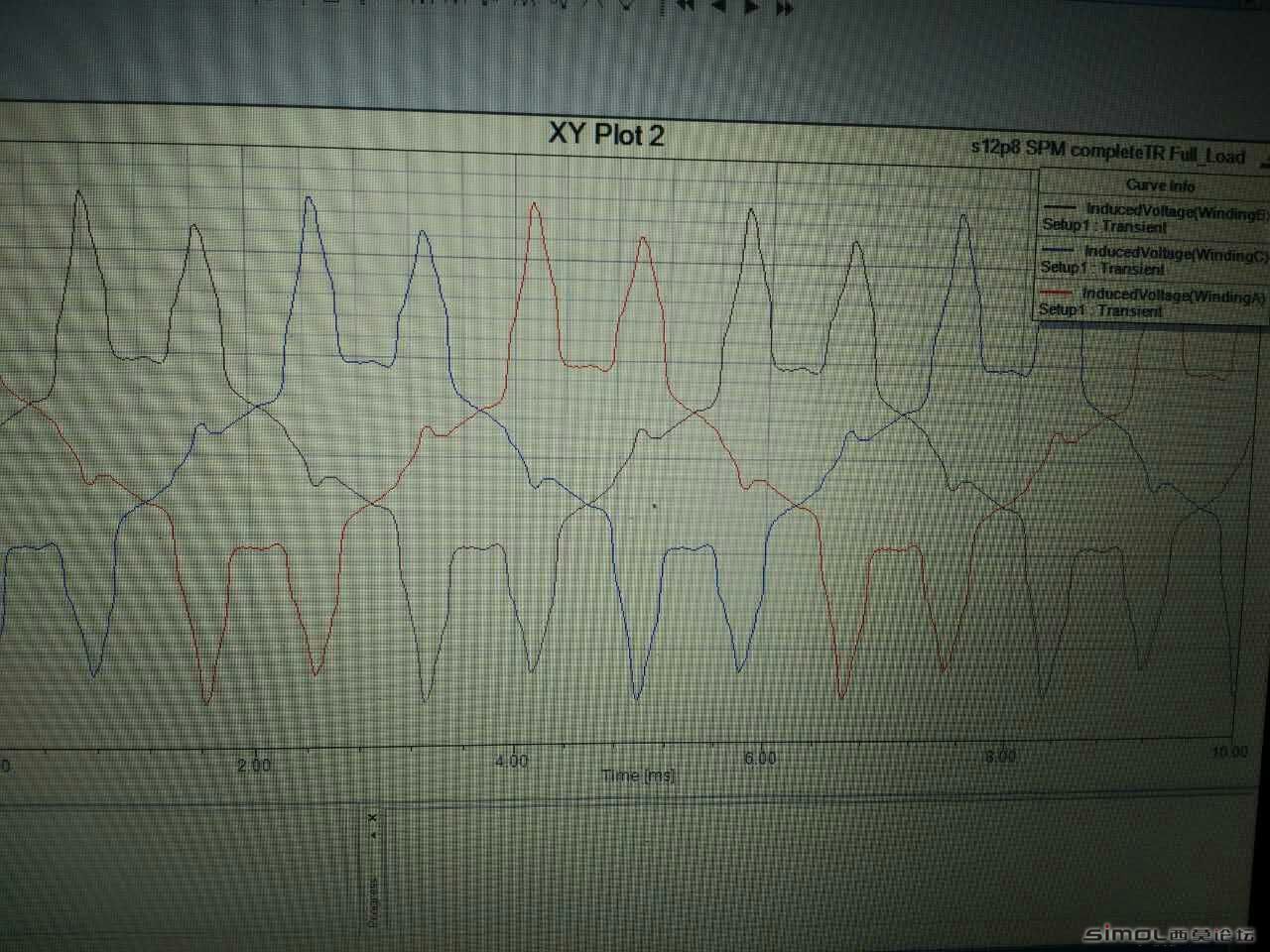Viewport: 1270px width, 952px height.
Task: Click Setup1 : Transient under WindingC entry
Action: 1102,268
